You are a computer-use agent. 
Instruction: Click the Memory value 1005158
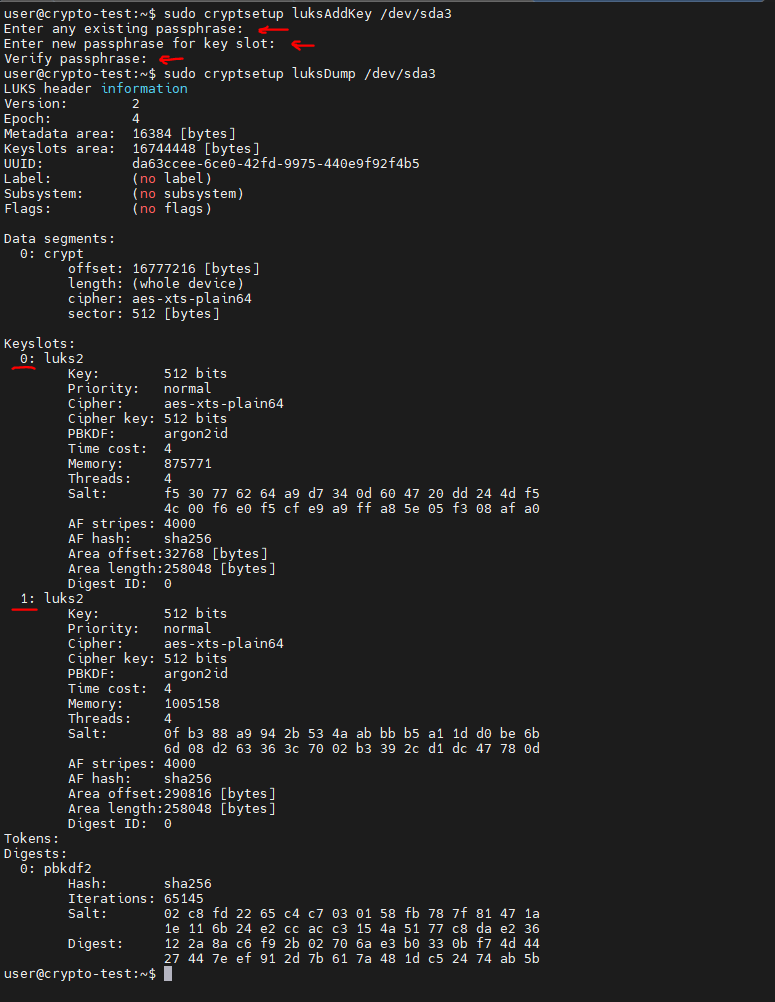point(191,704)
